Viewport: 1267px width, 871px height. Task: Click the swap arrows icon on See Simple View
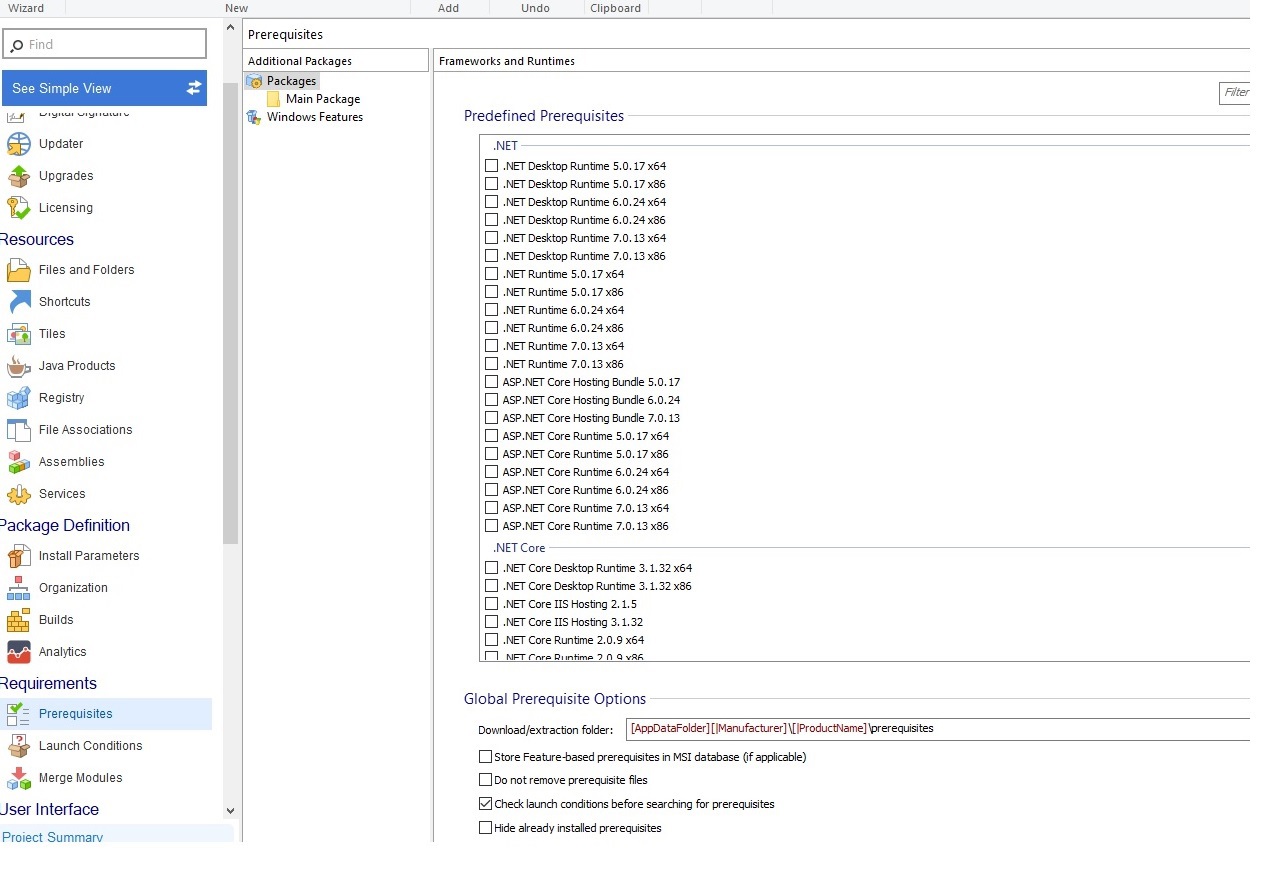(x=194, y=88)
